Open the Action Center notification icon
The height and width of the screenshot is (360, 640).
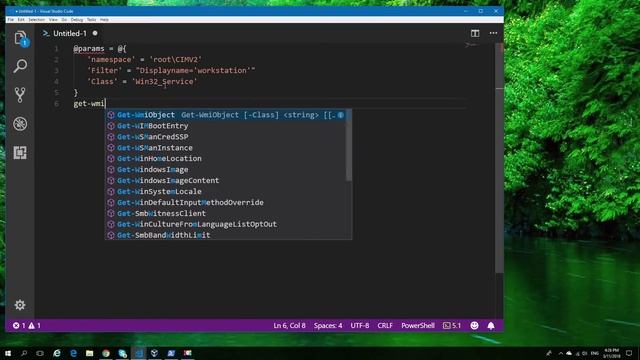click(x=629, y=353)
